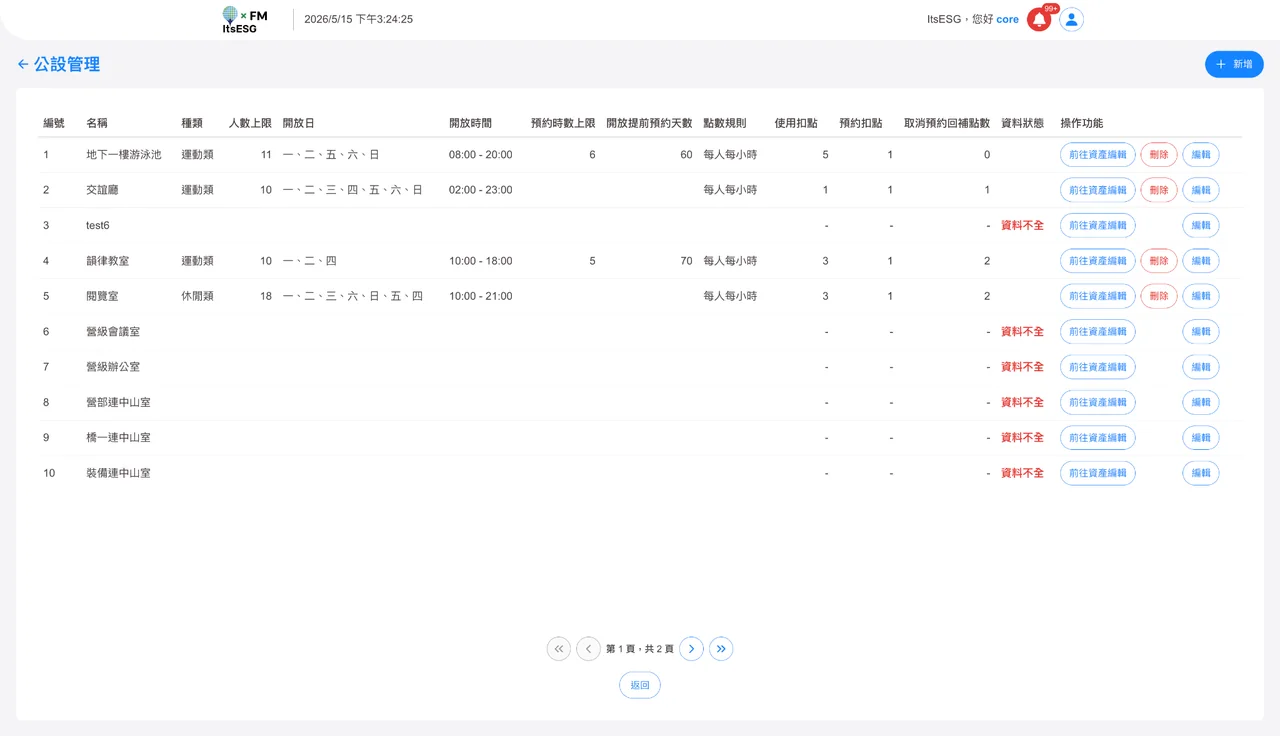Go to the previous page
Screen dimensions: 1280x736
point(589,649)
